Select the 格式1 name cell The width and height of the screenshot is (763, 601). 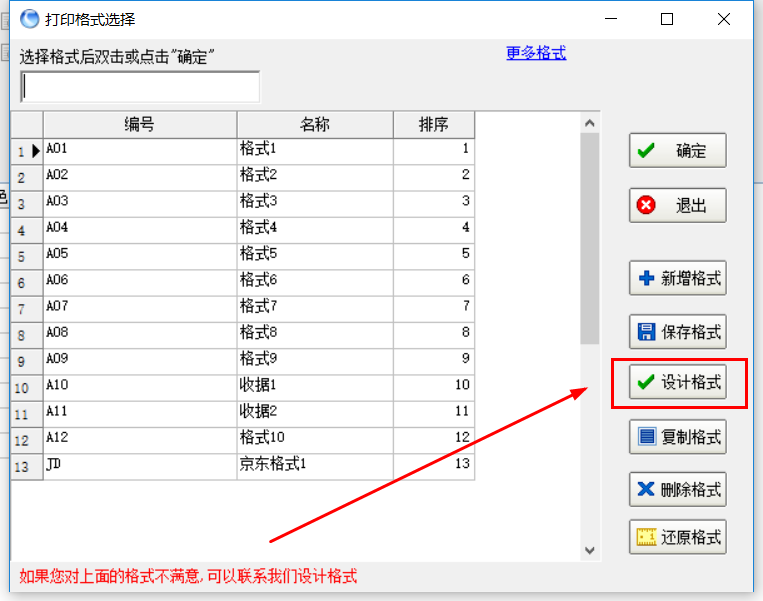tap(315, 151)
